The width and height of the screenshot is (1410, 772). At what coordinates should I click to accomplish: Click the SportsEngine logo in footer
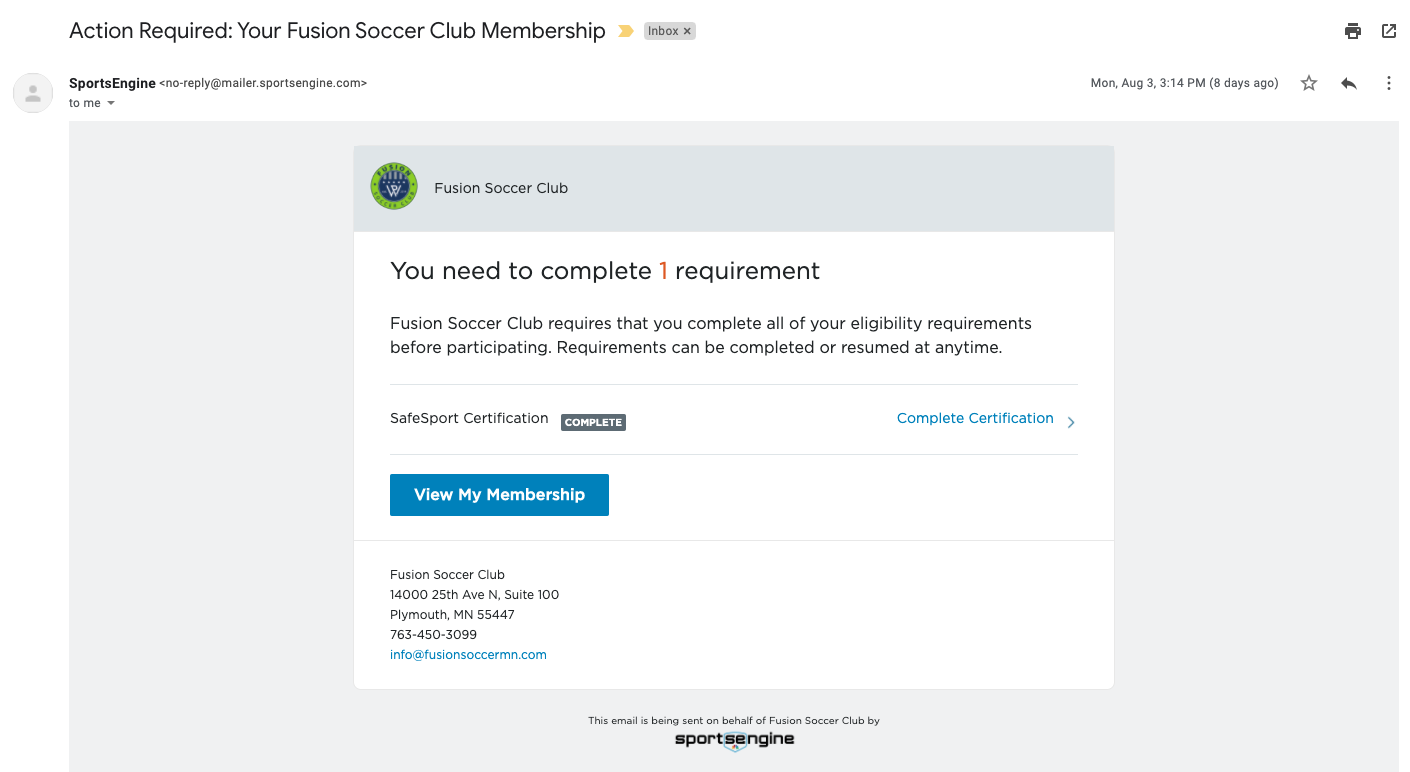734,740
